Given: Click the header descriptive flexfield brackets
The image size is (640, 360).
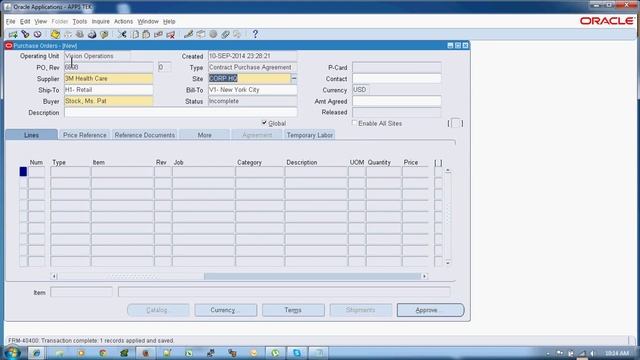Looking at the screenshot, I should tap(456, 123).
